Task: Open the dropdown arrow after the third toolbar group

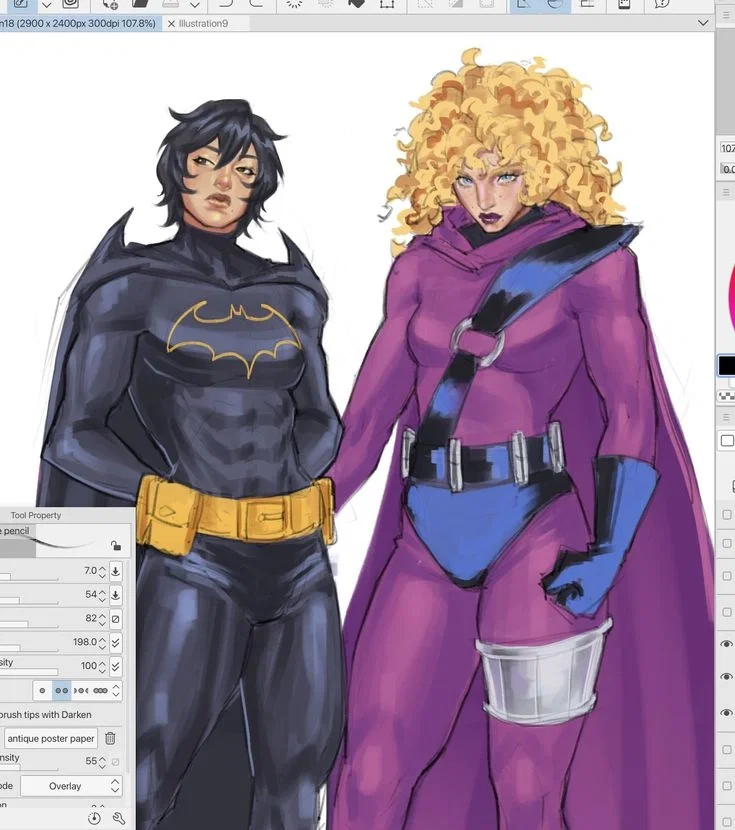Action: click(195, 5)
